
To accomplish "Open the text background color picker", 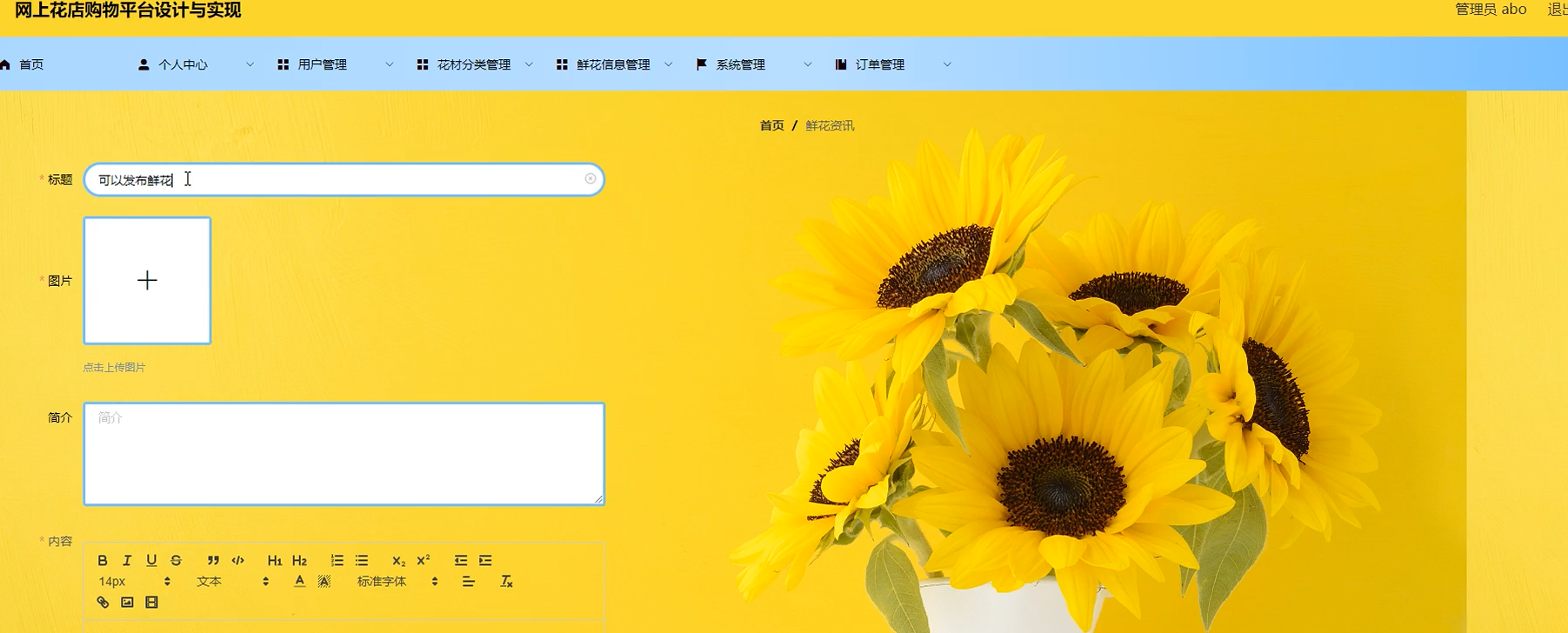I will click(324, 581).
